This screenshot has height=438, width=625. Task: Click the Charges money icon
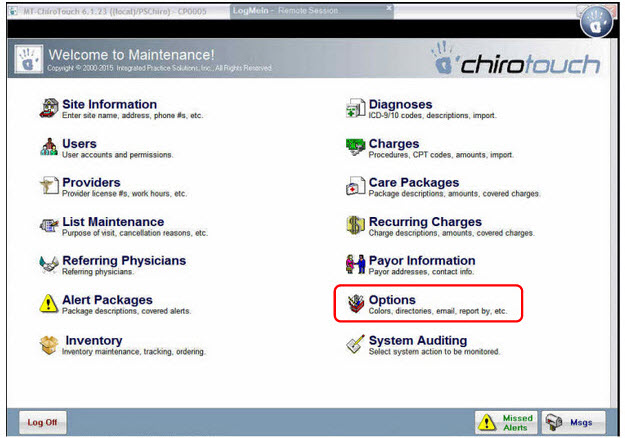[x=356, y=146]
